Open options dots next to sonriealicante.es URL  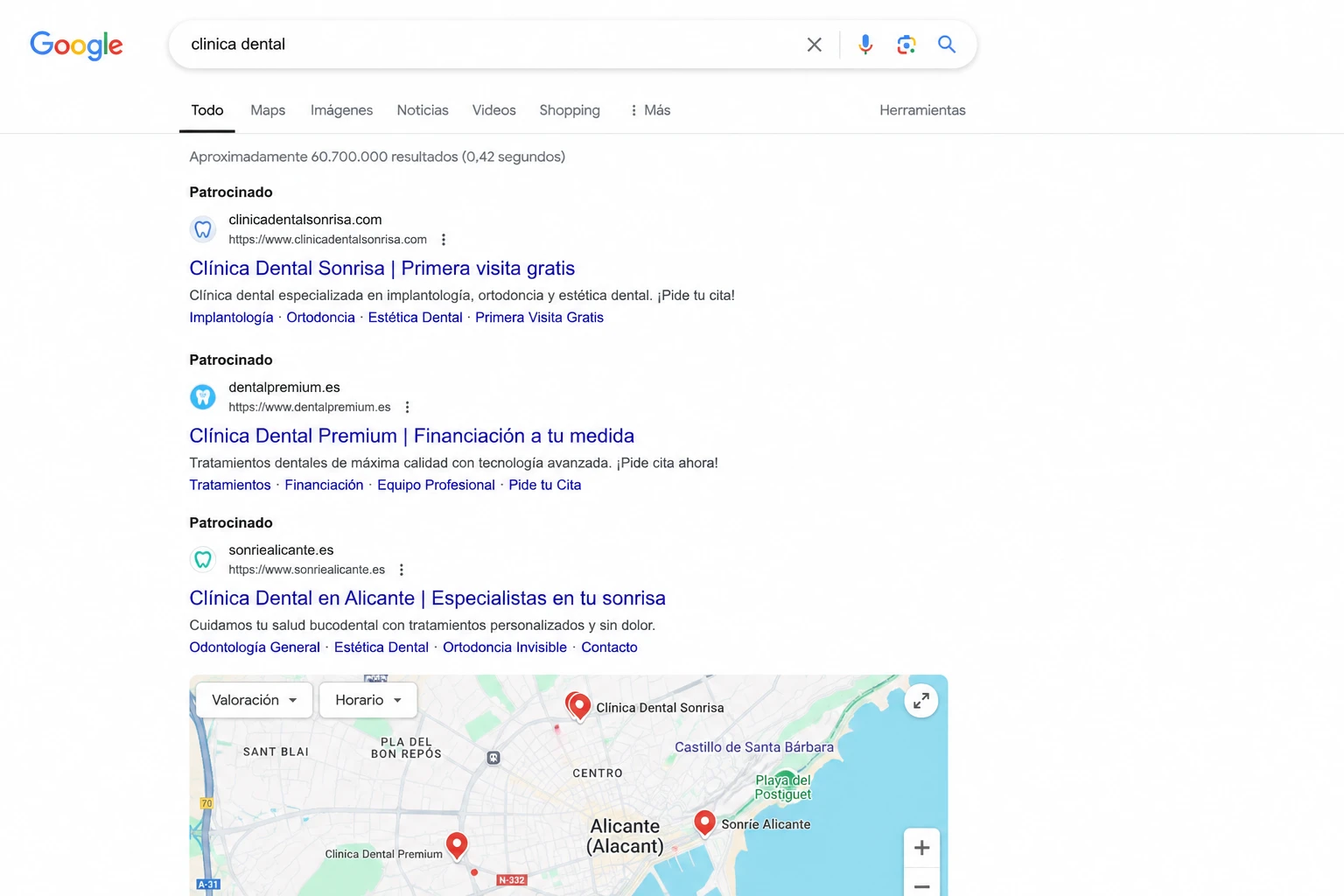(x=402, y=570)
